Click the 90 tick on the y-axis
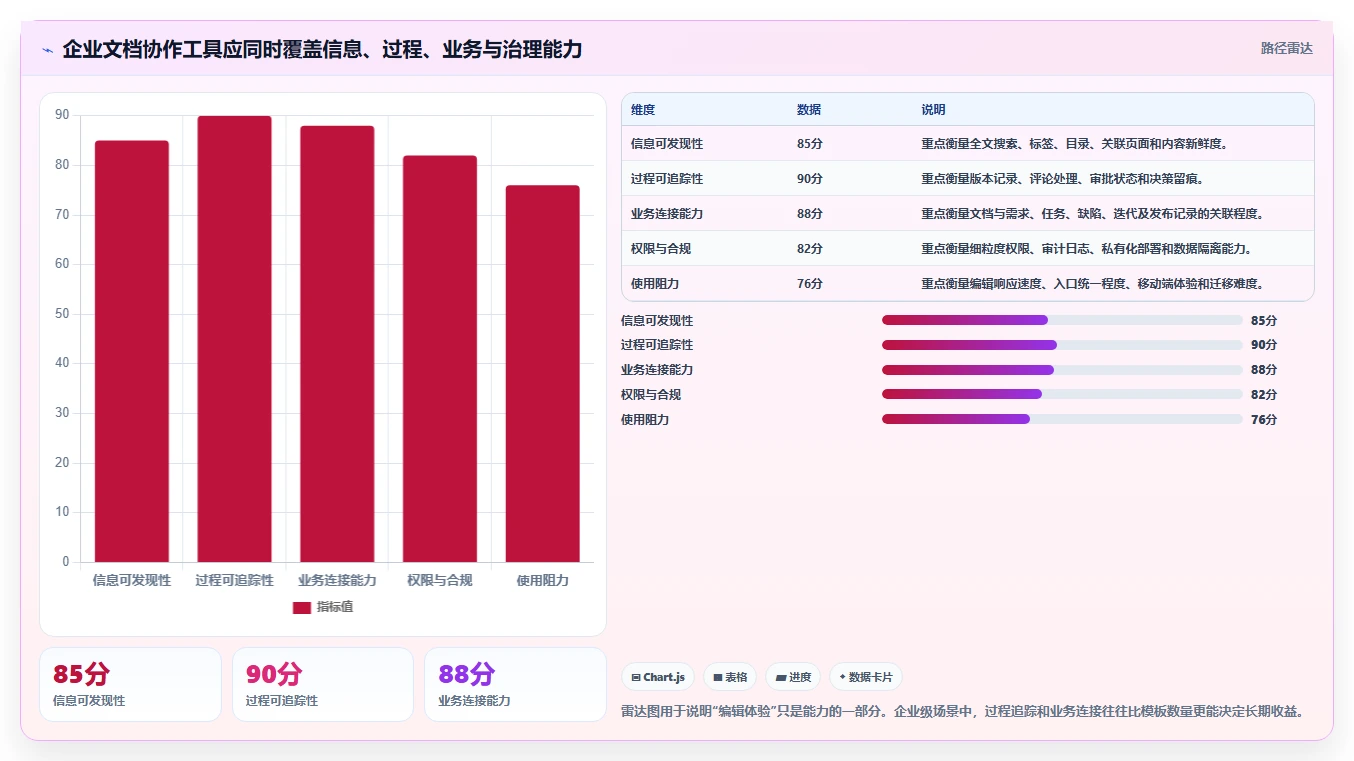The width and height of the screenshot is (1354, 761). [x=62, y=116]
